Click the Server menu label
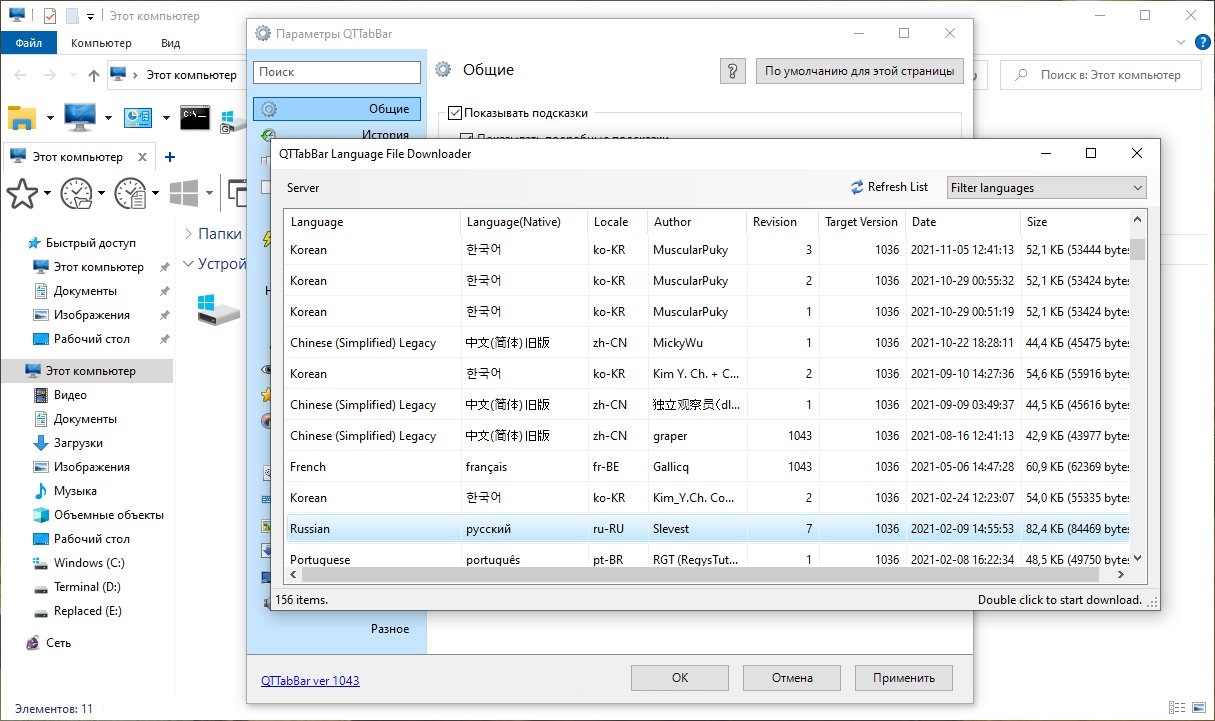 (x=303, y=187)
